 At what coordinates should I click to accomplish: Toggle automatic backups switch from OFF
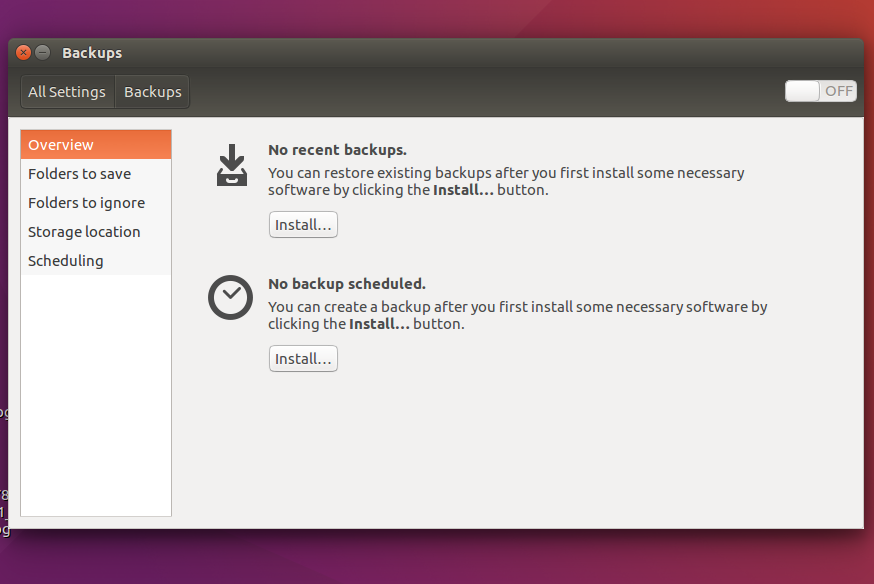[x=820, y=91]
